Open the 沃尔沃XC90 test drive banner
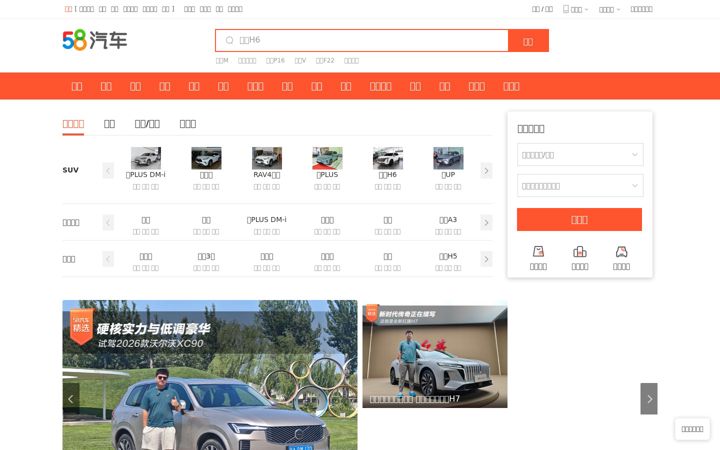720x450 pixels. pos(210,375)
